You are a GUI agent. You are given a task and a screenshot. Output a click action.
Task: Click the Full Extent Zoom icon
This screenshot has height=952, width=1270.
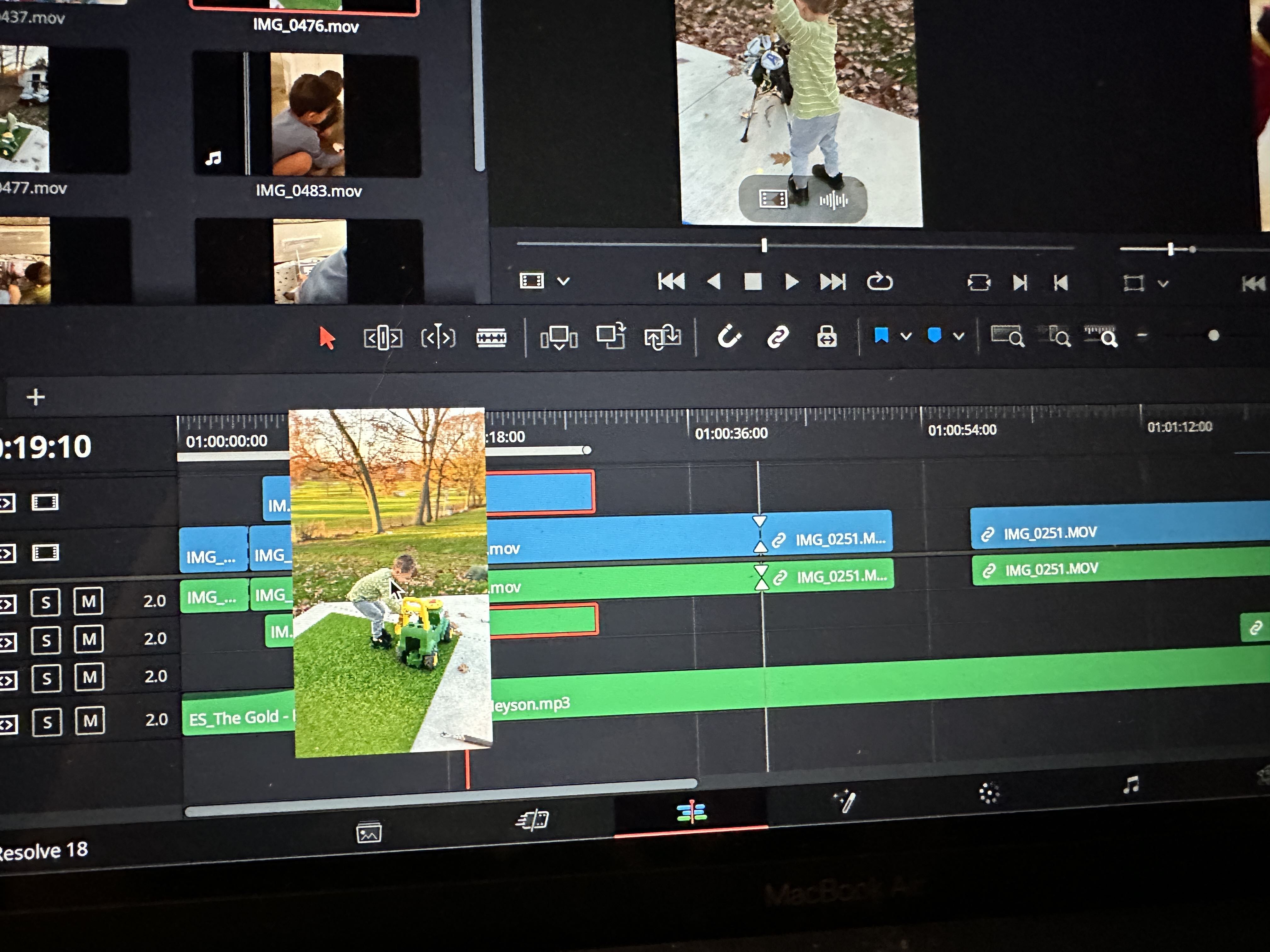tap(1008, 336)
